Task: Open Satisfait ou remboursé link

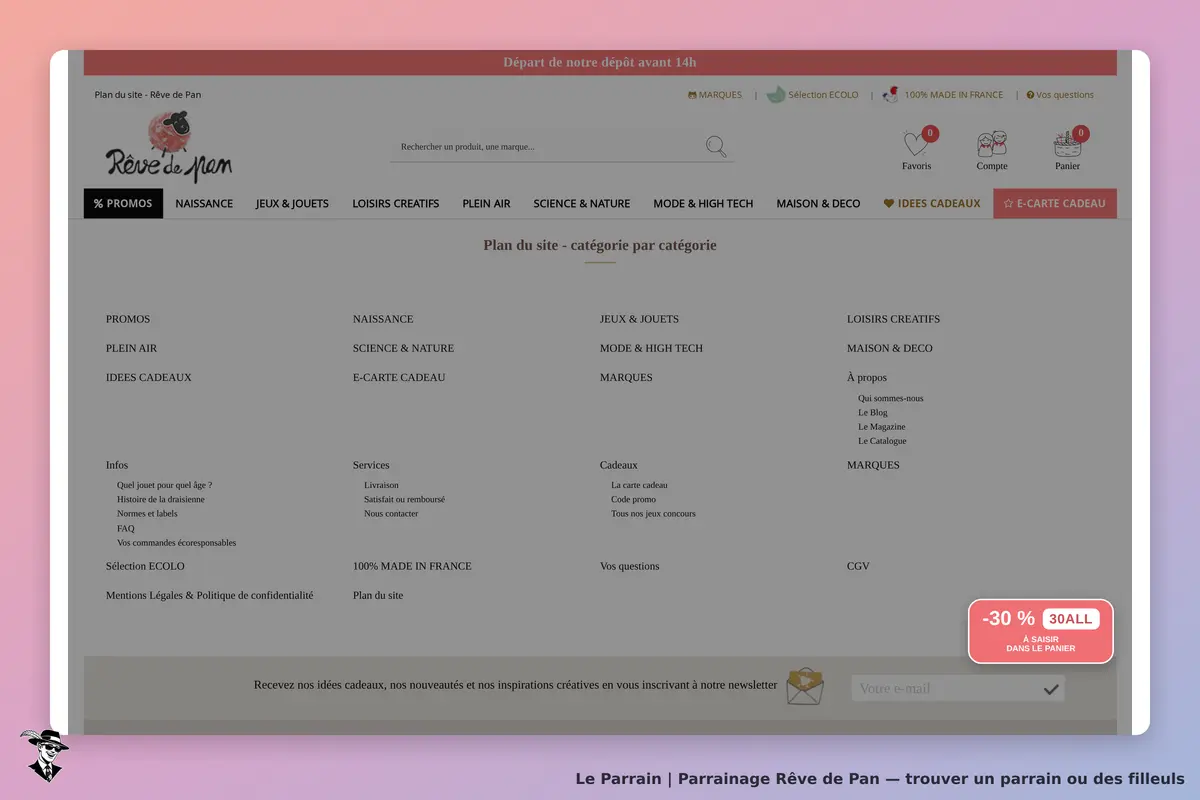Action: (x=405, y=499)
